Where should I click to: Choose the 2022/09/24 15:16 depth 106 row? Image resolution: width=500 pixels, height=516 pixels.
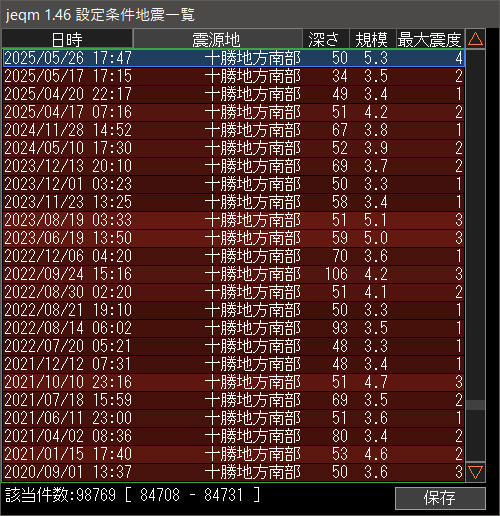(234, 274)
